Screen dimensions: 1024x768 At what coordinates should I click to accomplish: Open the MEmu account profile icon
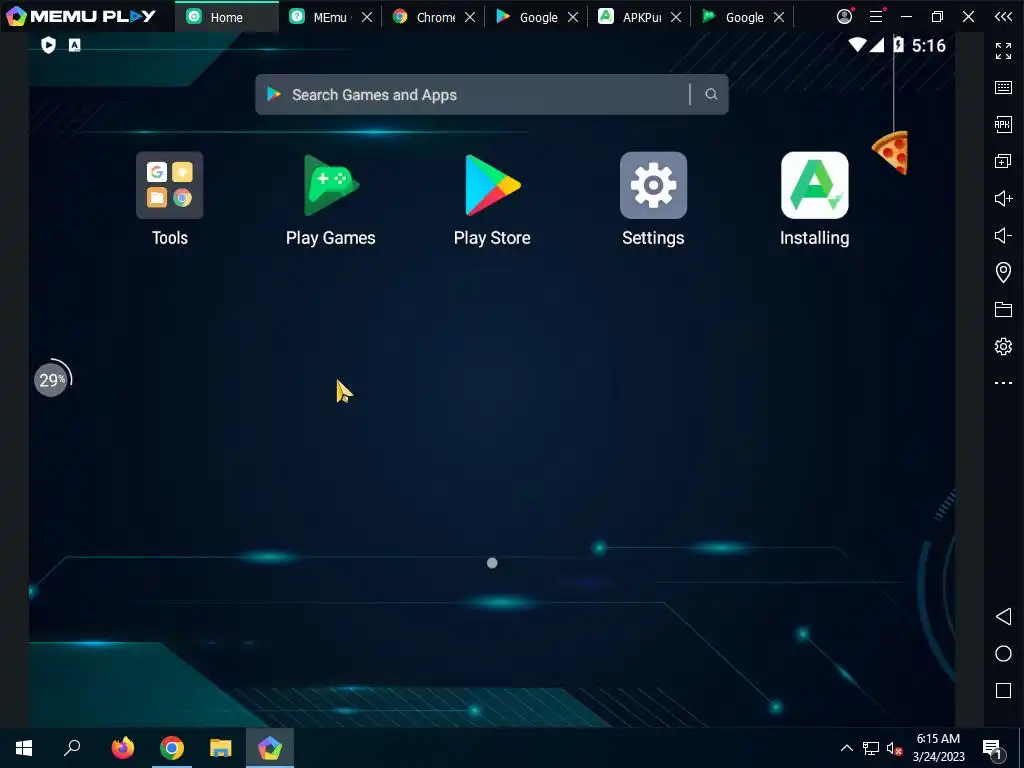click(x=844, y=16)
